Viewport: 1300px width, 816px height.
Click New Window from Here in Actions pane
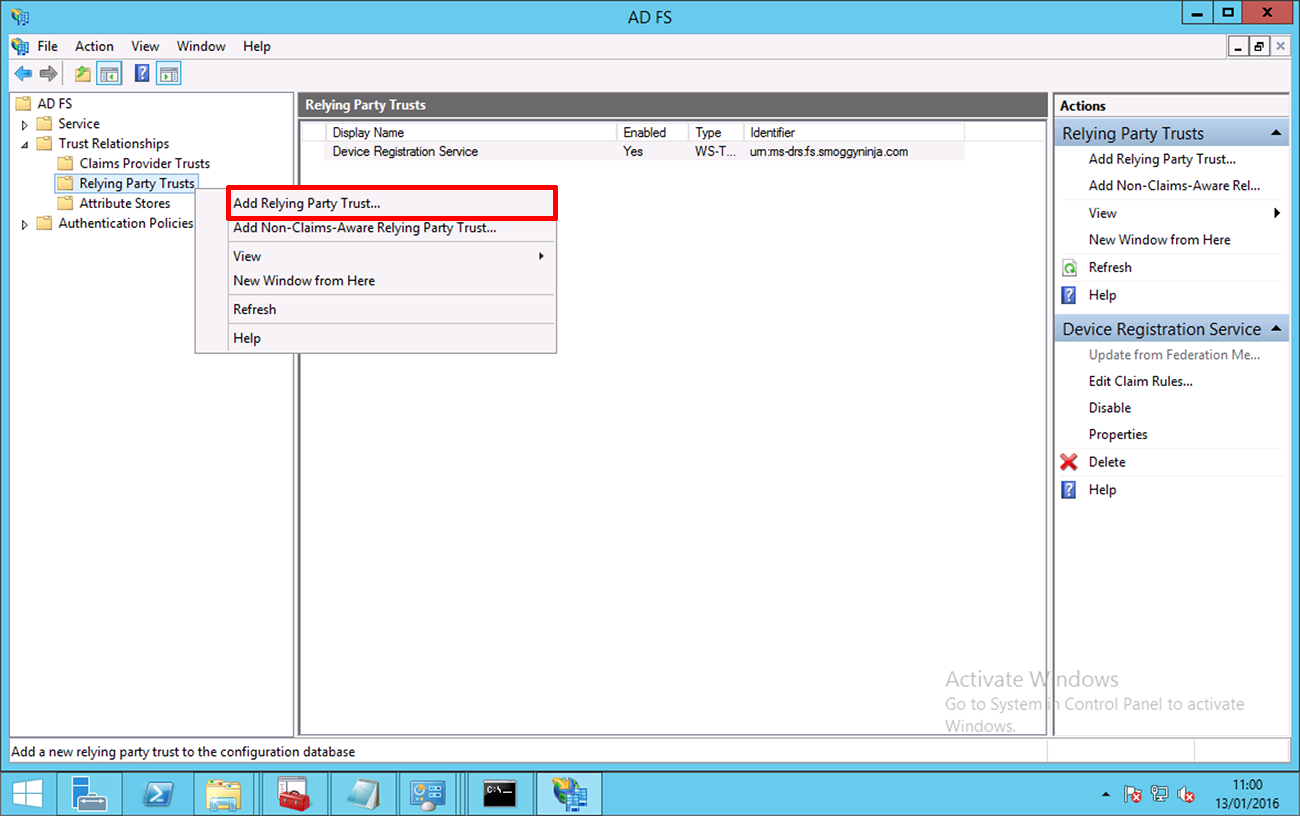click(x=1159, y=240)
